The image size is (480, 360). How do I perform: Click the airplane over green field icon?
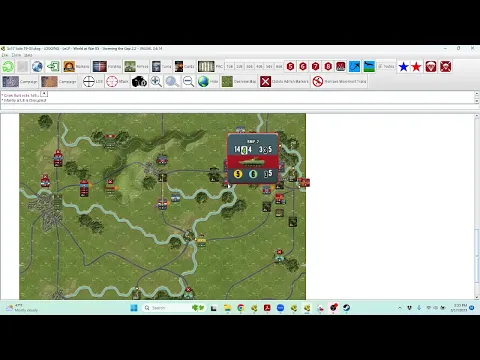[x=369, y=66]
